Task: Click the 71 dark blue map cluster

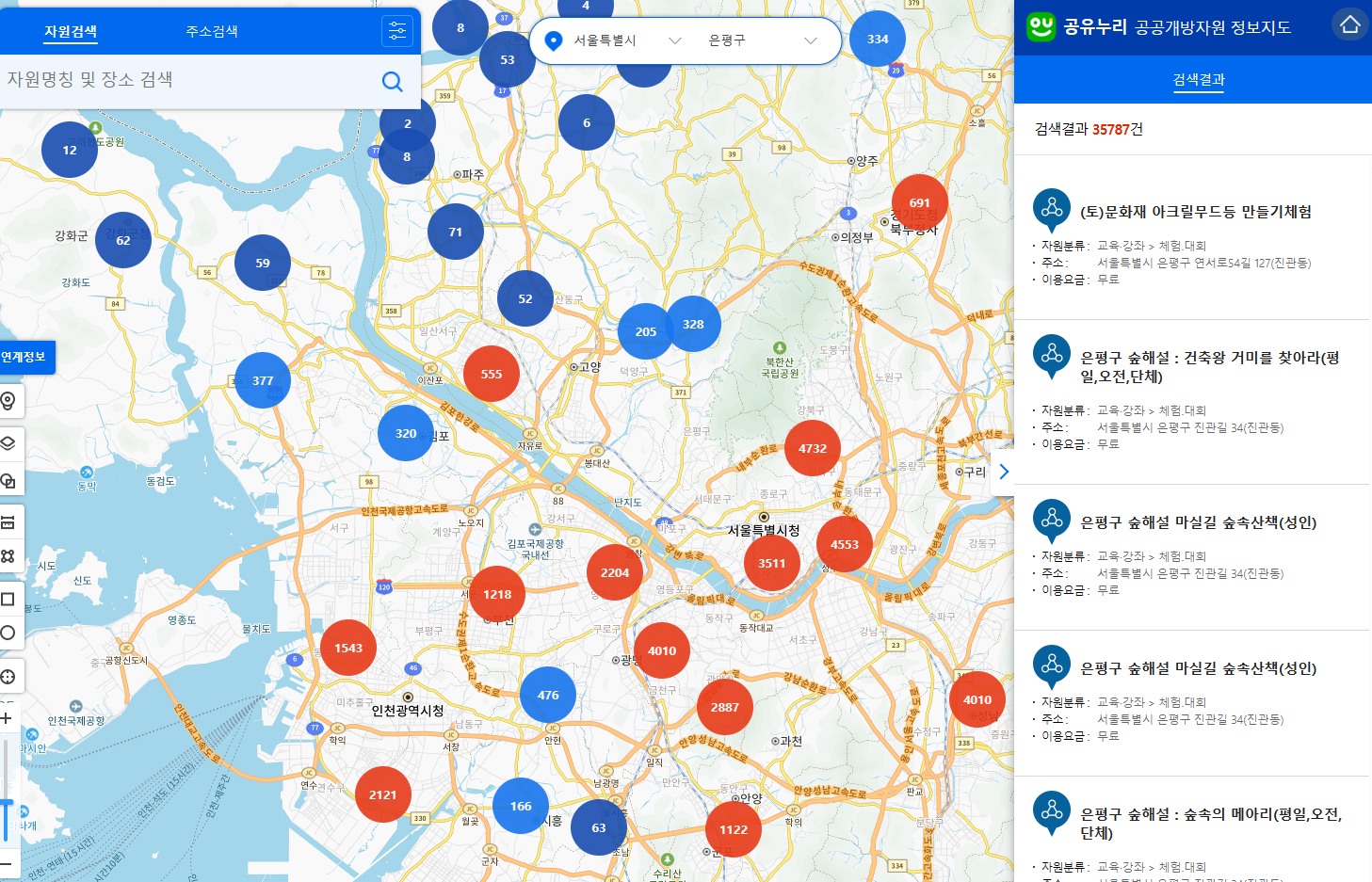Action: pyautogui.click(x=456, y=232)
